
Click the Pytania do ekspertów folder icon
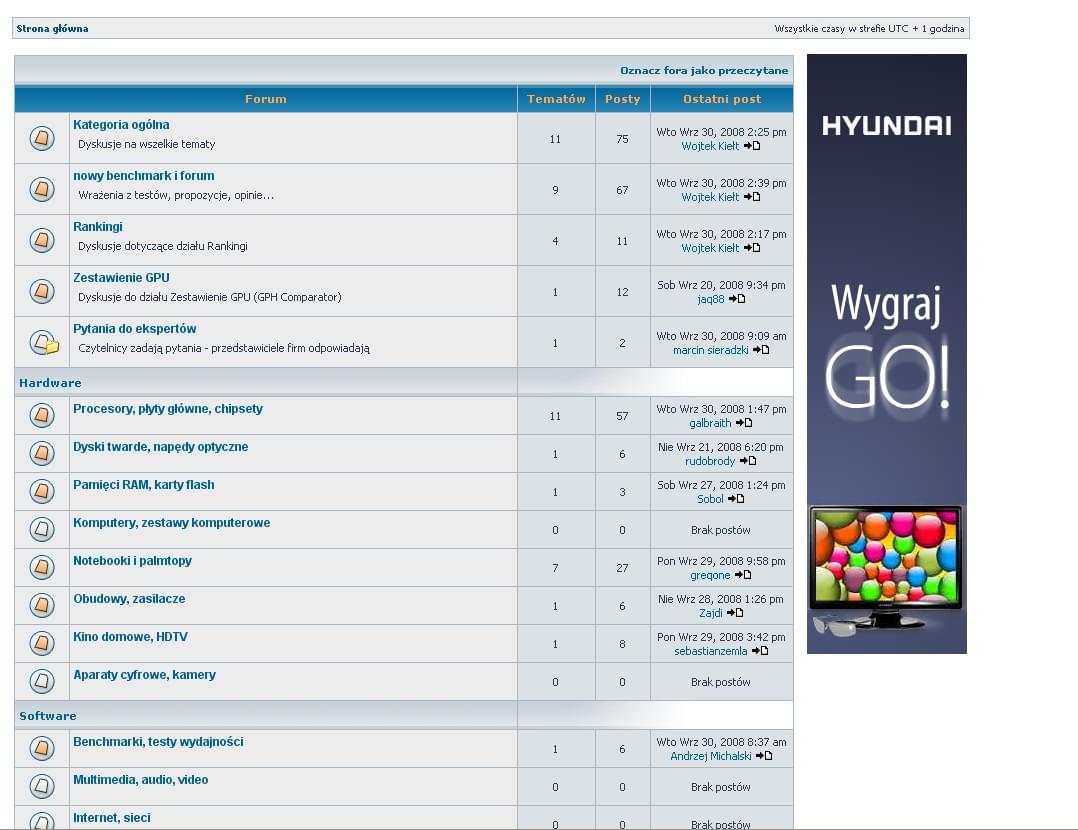tap(45, 342)
